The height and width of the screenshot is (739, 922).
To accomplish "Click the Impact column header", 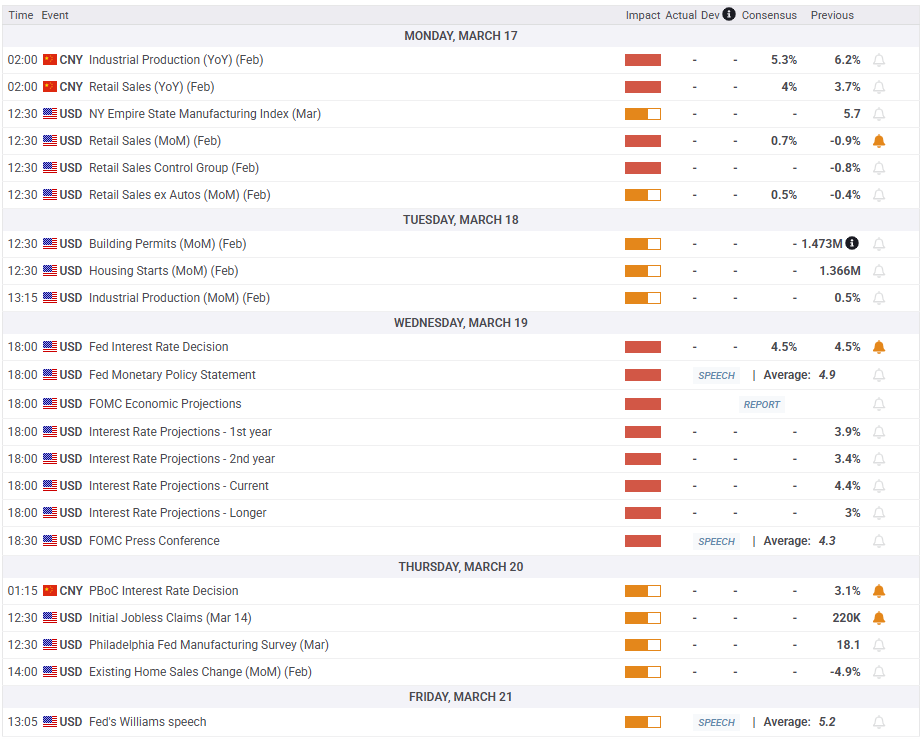I will 643,15.
